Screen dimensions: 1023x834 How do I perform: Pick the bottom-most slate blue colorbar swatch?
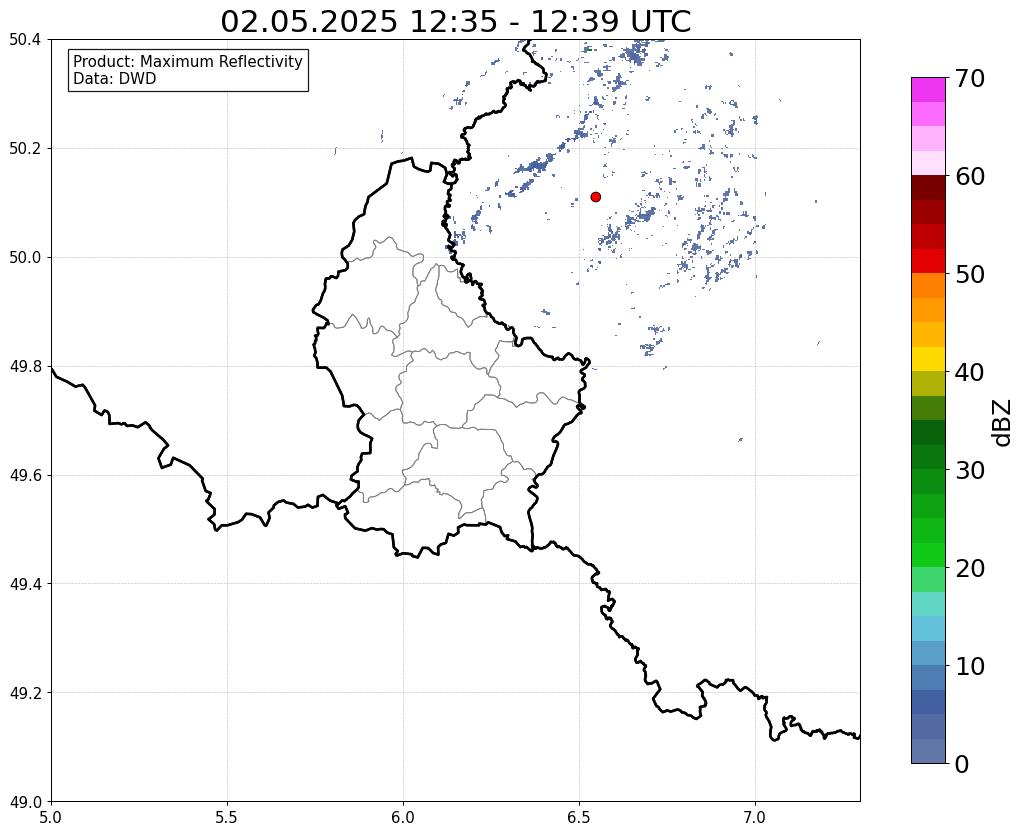(928, 751)
